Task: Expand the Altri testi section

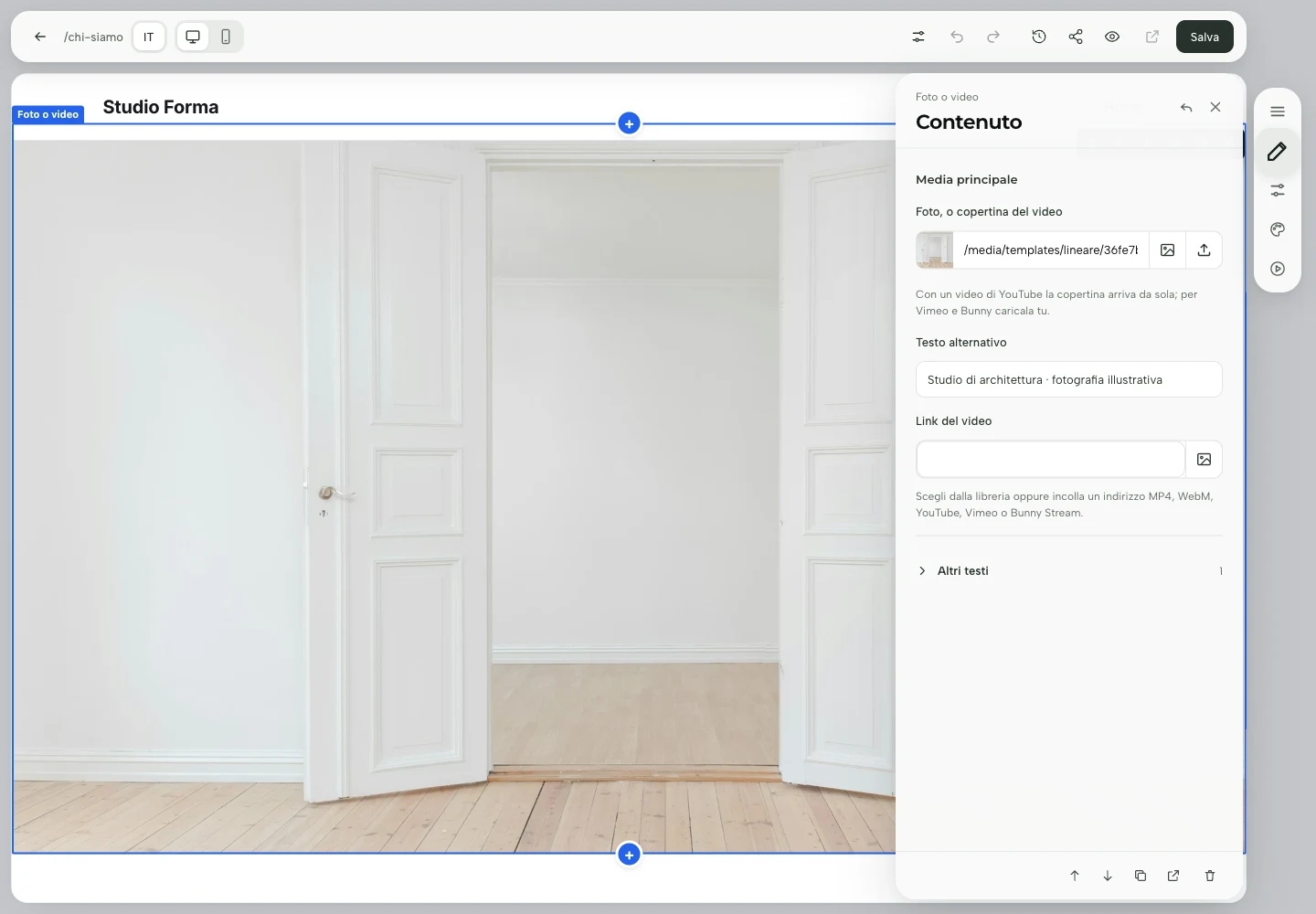Action: point(1069,570)
